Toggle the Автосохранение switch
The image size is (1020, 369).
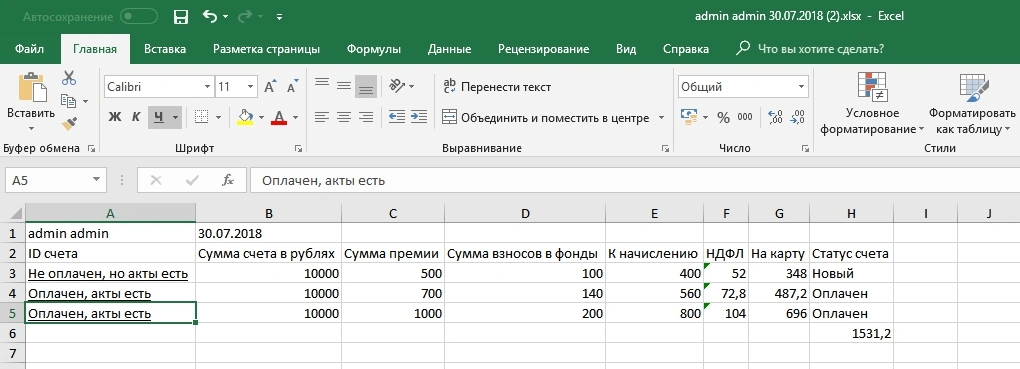click(x=139, y=17)
